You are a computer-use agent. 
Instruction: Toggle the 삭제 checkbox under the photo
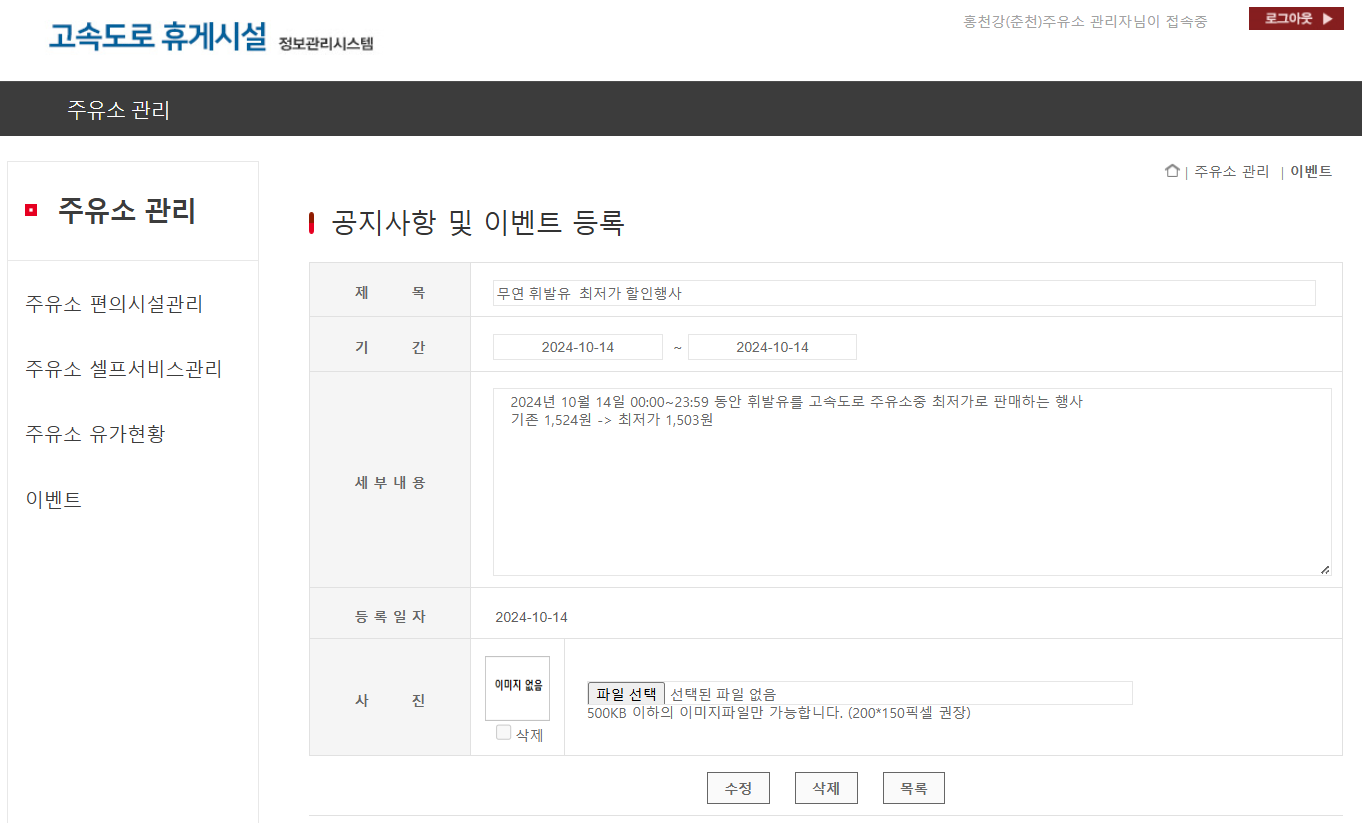[x=504, y=732]
